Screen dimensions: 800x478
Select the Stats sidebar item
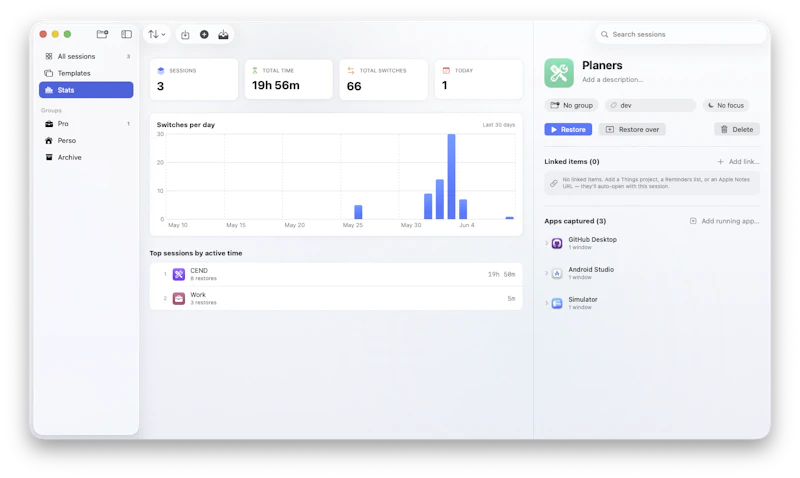pos(86,90)
